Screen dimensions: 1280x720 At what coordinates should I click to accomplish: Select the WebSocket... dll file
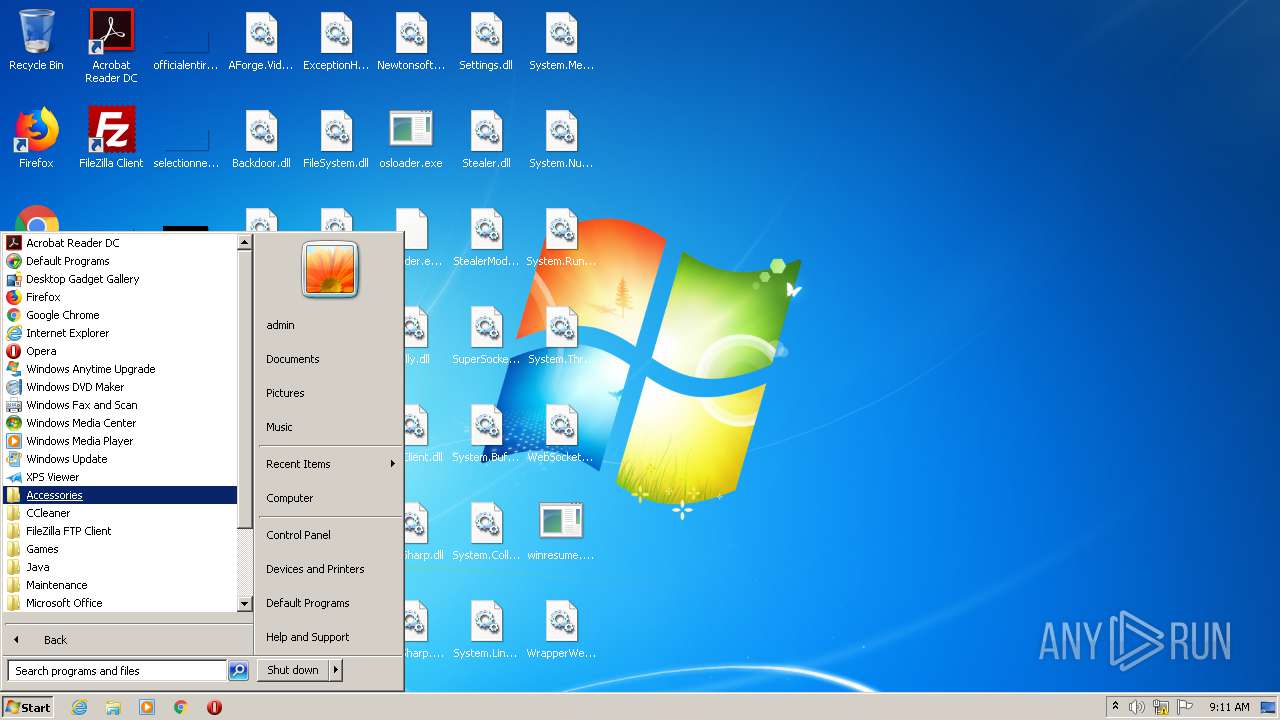tap(561, 434)
